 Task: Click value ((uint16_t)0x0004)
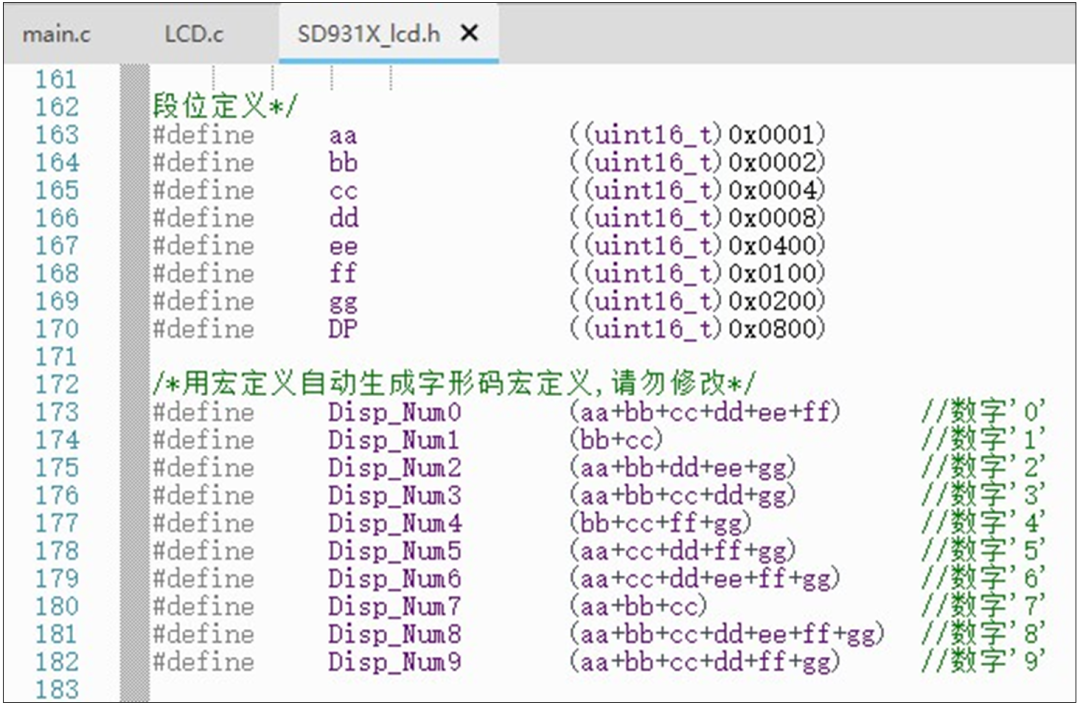click(x=697, y=190)
